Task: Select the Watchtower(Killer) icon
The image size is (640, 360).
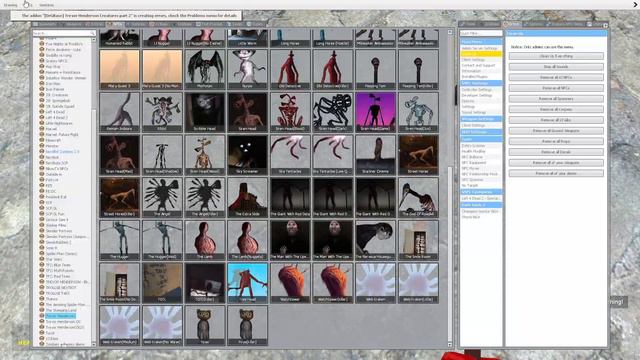Action: click(333, 282)
